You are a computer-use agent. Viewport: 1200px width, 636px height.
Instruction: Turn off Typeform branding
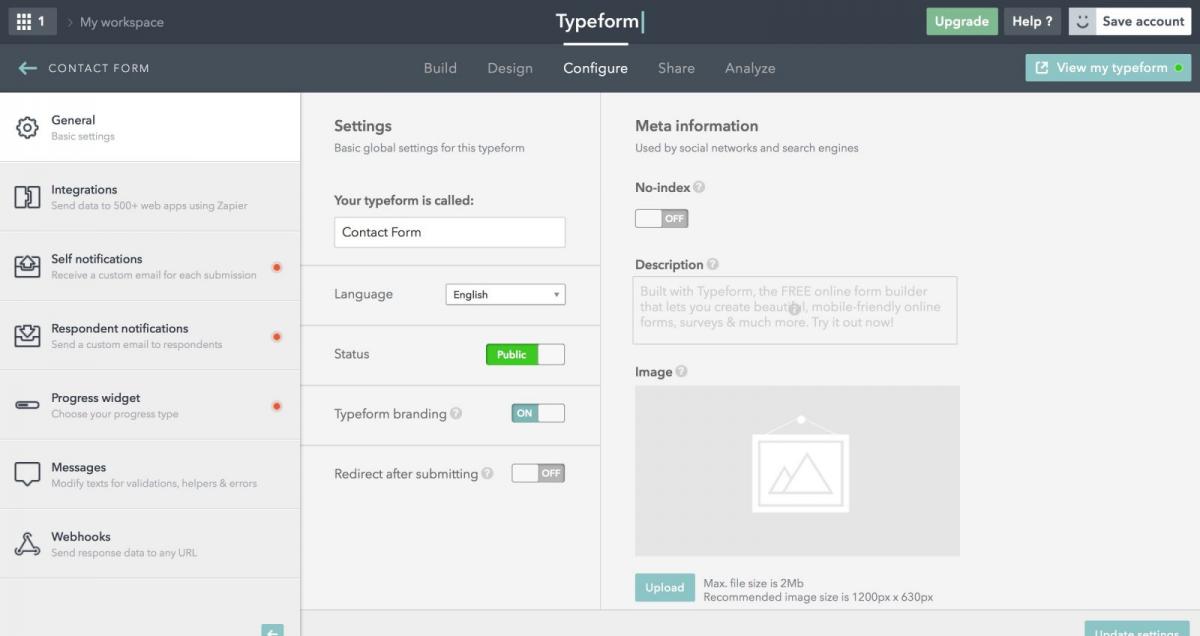[x=538, y=413]
